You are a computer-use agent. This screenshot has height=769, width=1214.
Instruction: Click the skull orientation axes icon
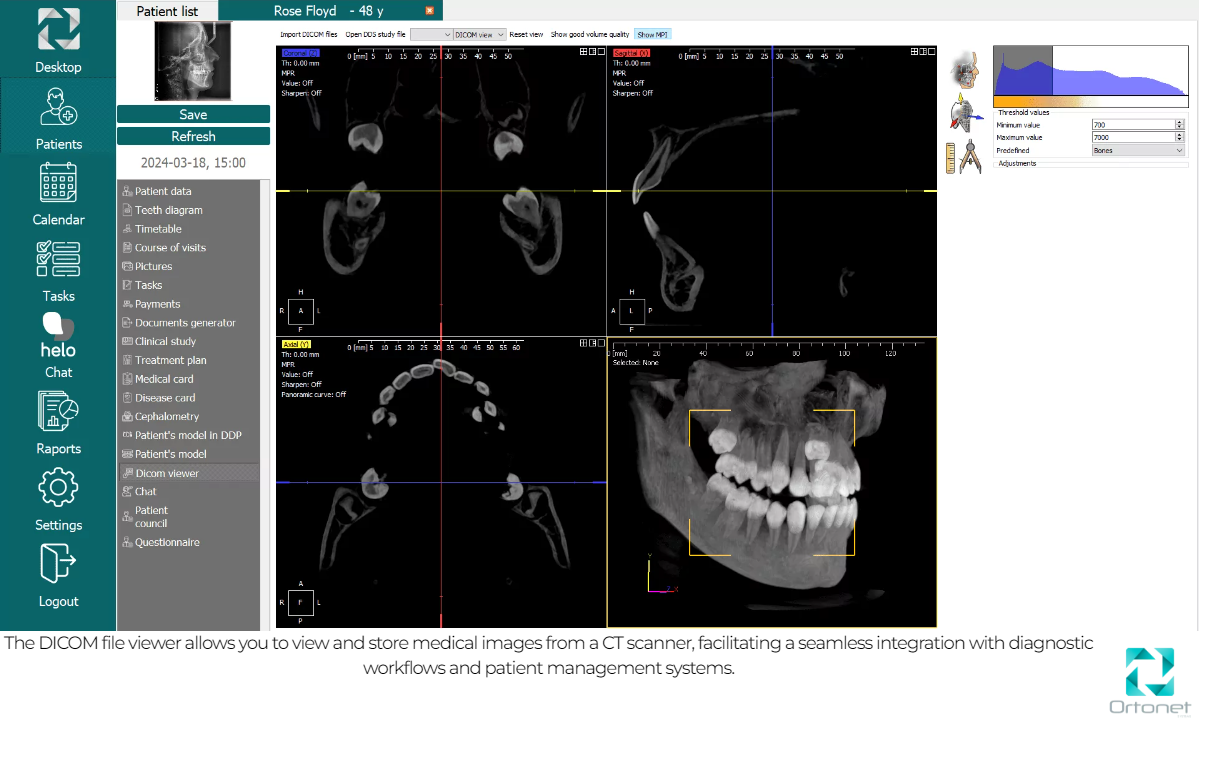964,113
